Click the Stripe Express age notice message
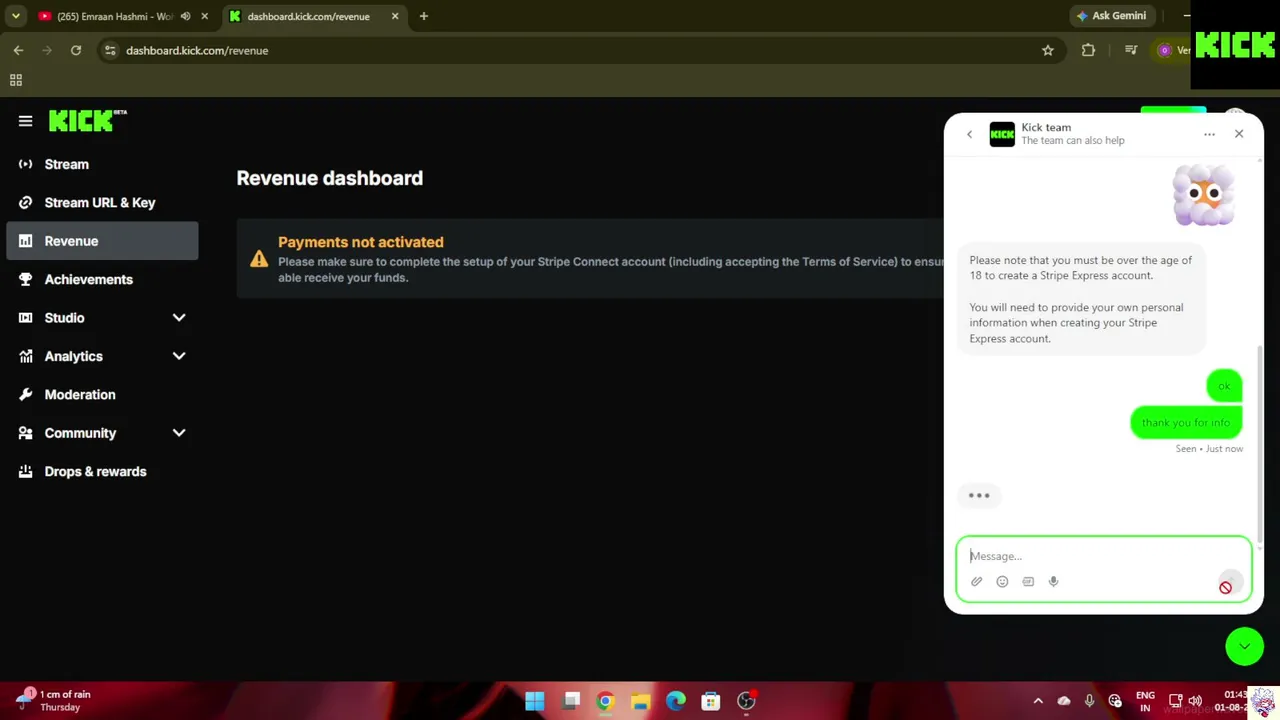Screen dimensions: 1280x720 [x=1081, y=299]
